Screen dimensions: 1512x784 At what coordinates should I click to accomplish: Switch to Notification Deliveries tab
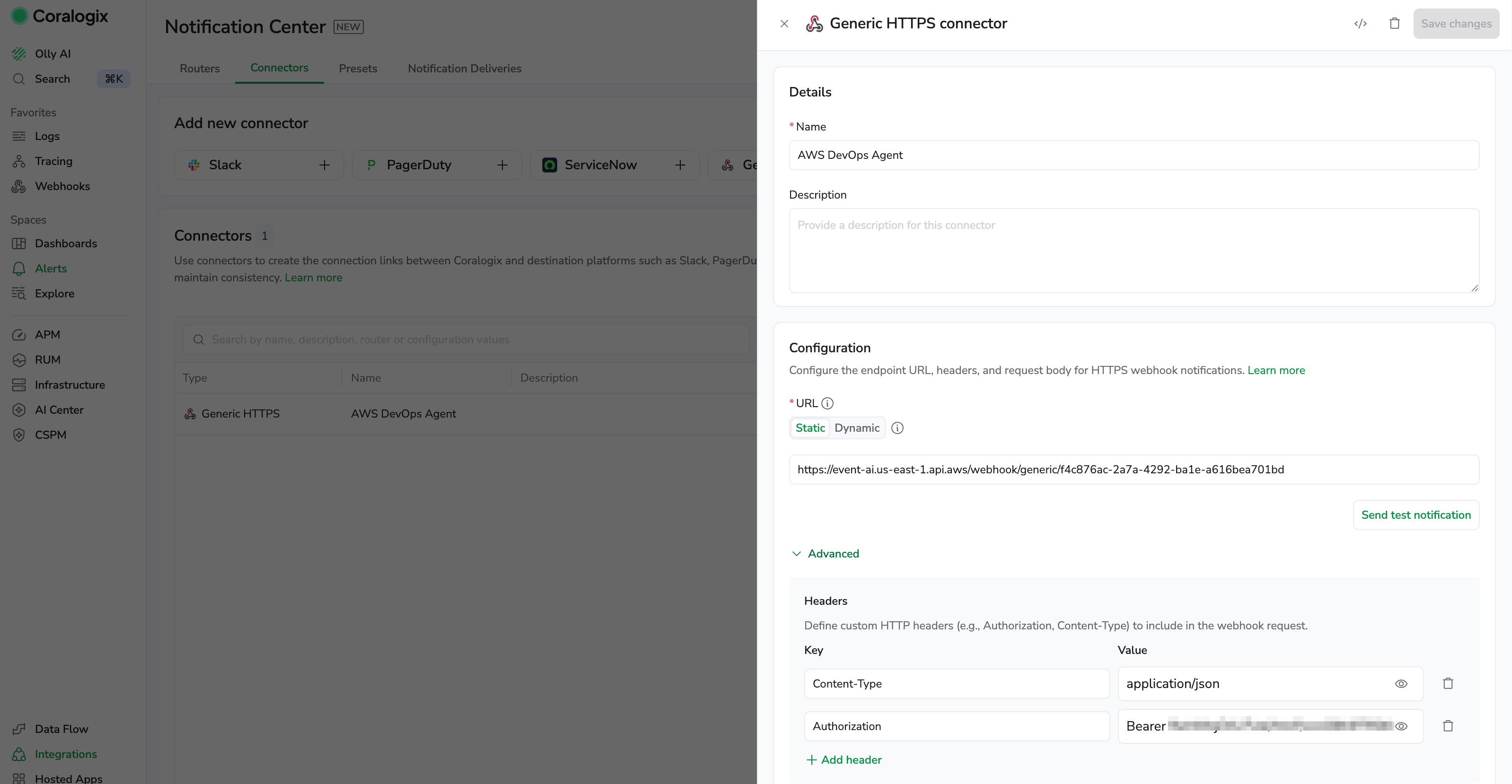(464, 69)
